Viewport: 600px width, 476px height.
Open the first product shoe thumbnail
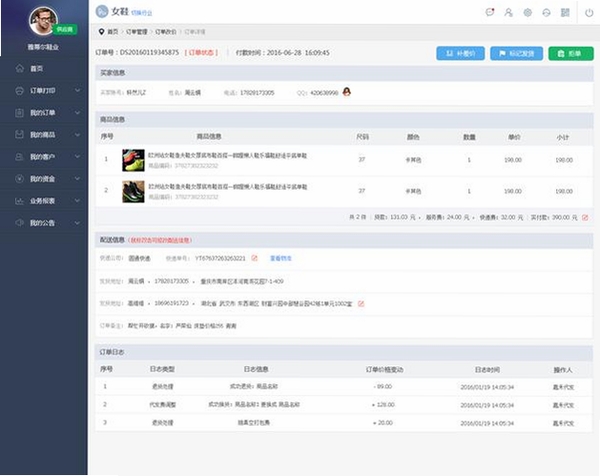click(x=133, y=160)
